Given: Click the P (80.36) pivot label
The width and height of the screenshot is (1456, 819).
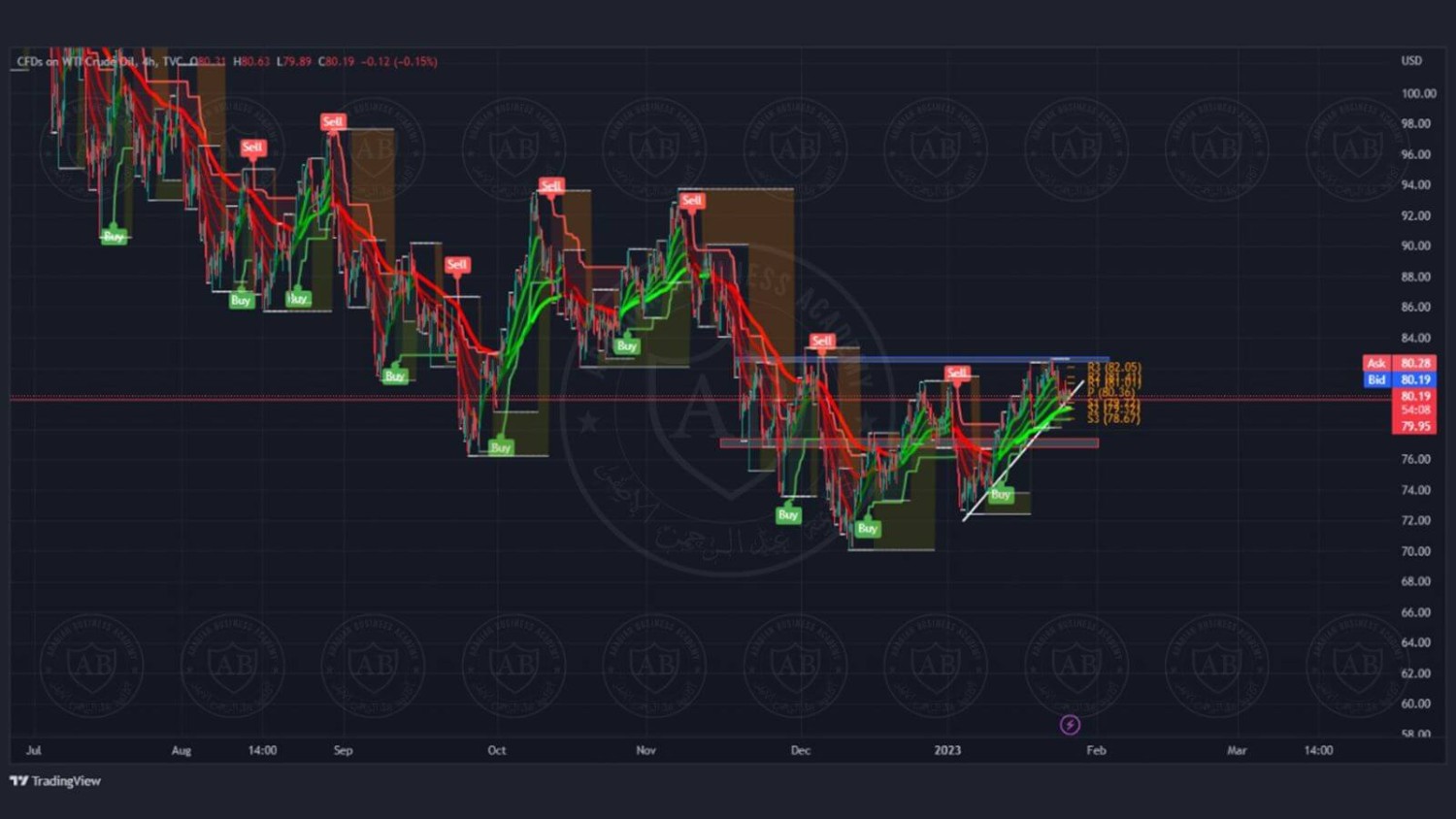Looking at the screenshot, I should click(x=1111, y=392).
